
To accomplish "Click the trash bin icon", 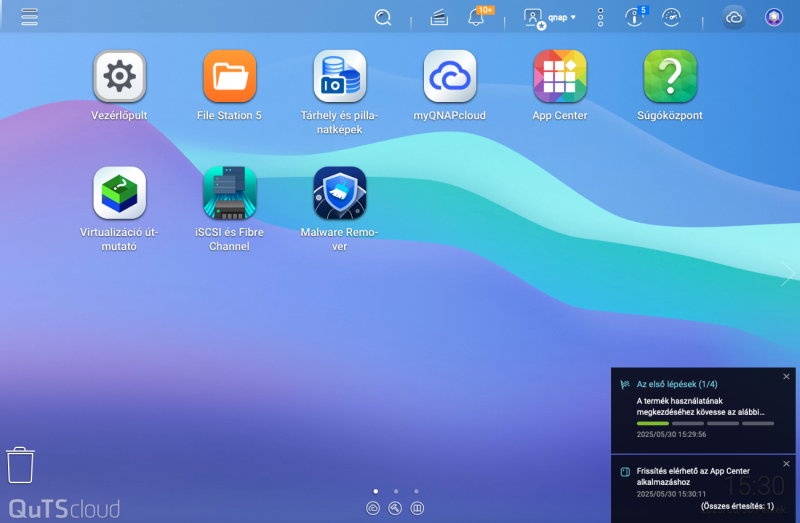I will 20,465.
